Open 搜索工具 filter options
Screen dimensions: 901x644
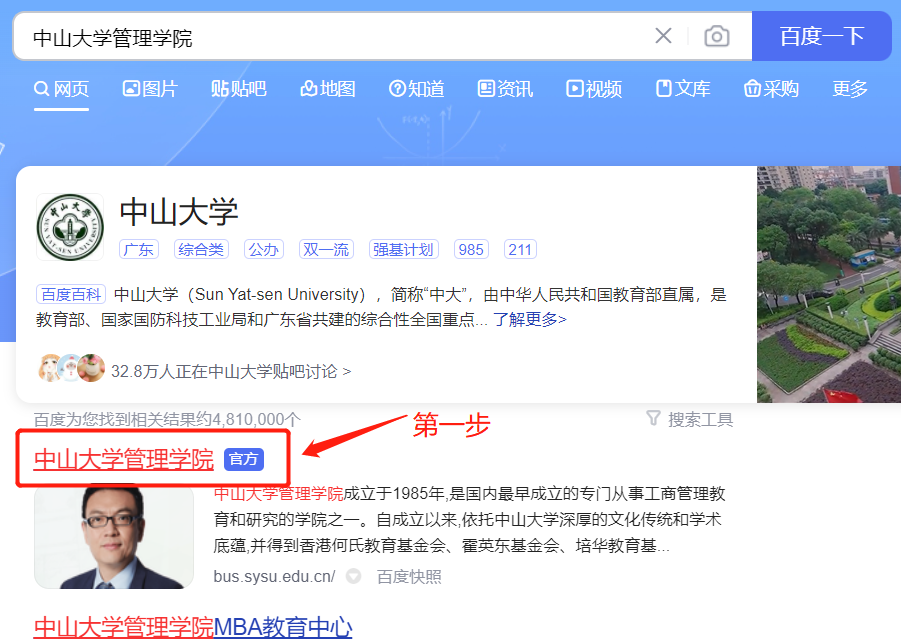tap(690, 419)
